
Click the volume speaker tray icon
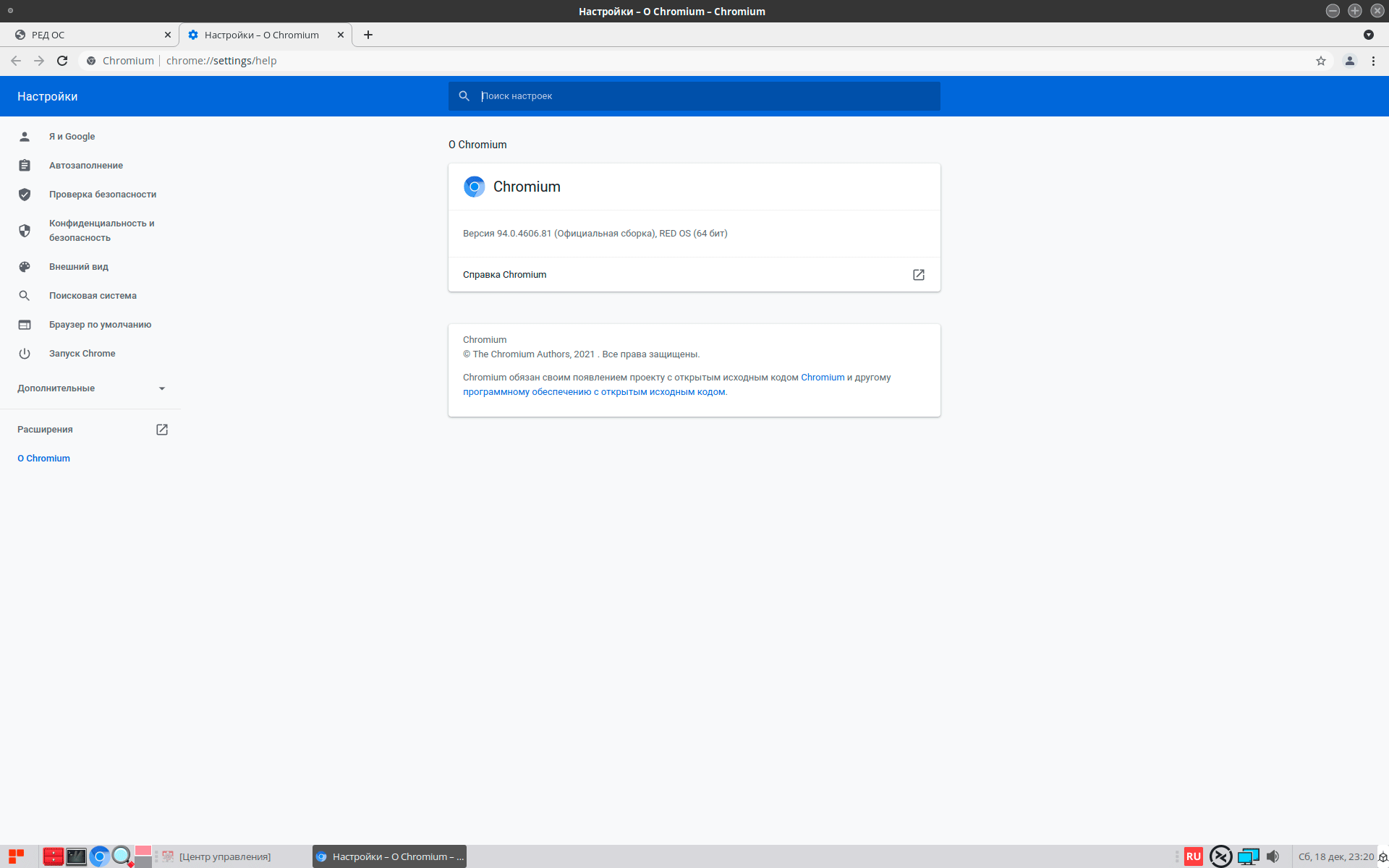[x=1273, y=856]
